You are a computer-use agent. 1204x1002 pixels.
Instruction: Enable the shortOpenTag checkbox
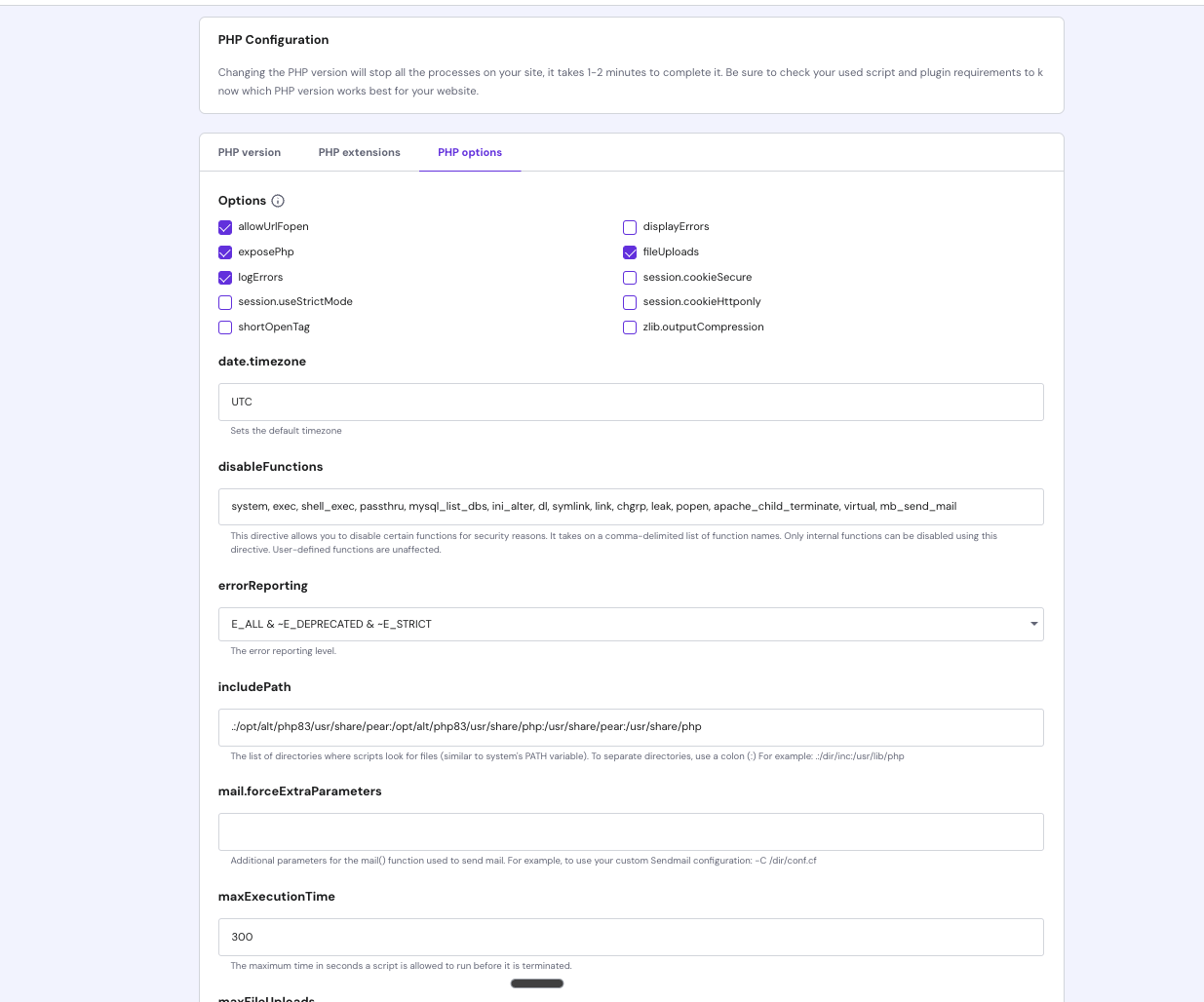click(x=225, y=328)
